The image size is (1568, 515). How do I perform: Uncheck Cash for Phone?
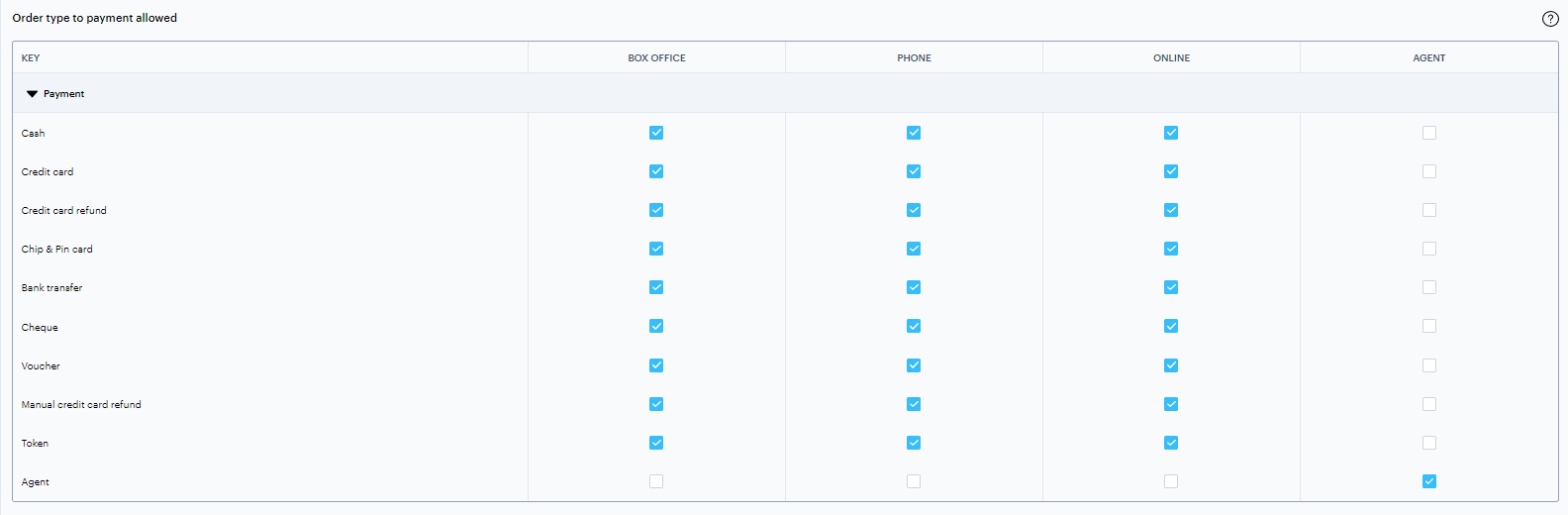[914, 133]
